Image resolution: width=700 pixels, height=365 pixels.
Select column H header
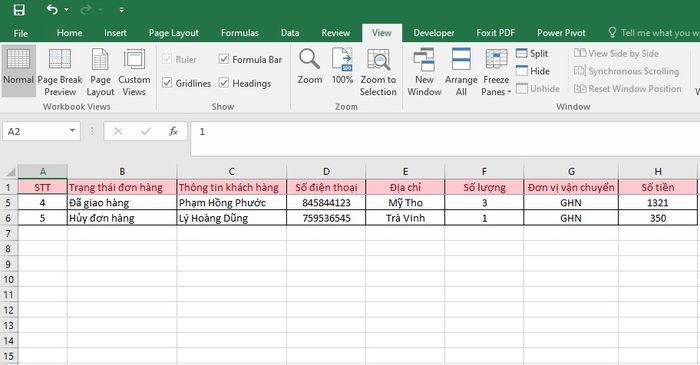pos(658,171)
